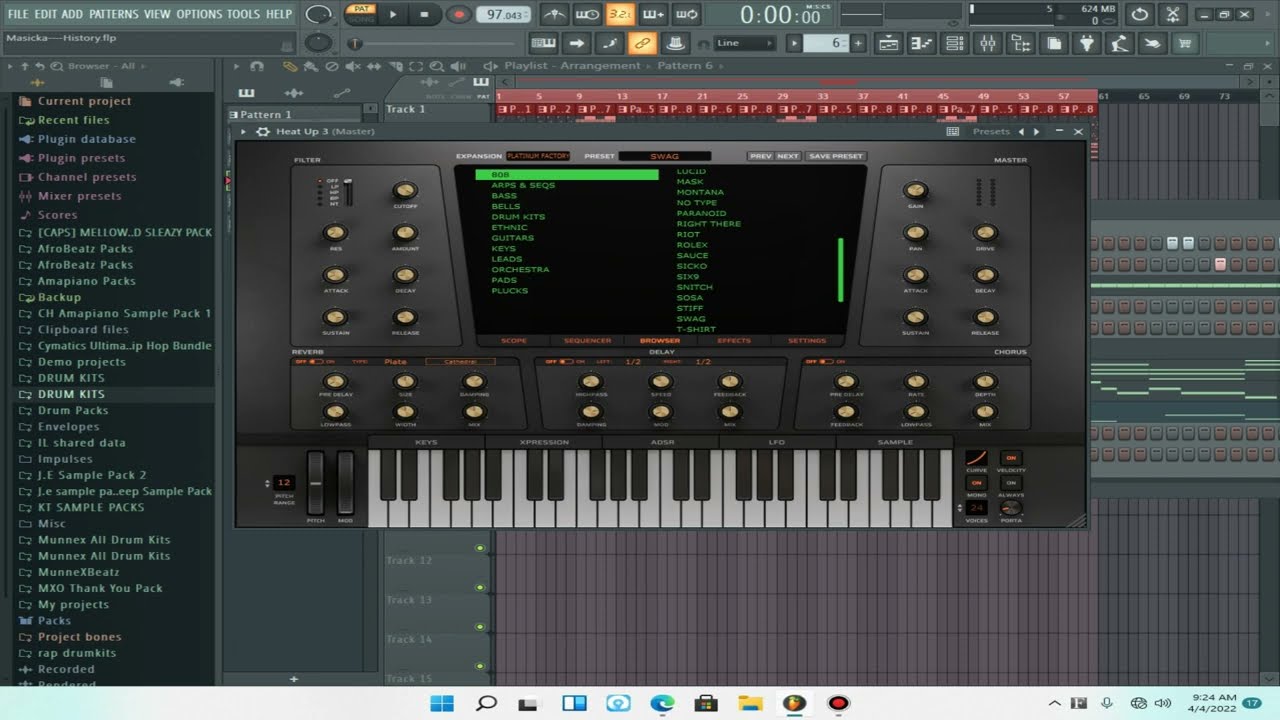
Task: Select the BASS category in the browser
Action: (504, 196)
